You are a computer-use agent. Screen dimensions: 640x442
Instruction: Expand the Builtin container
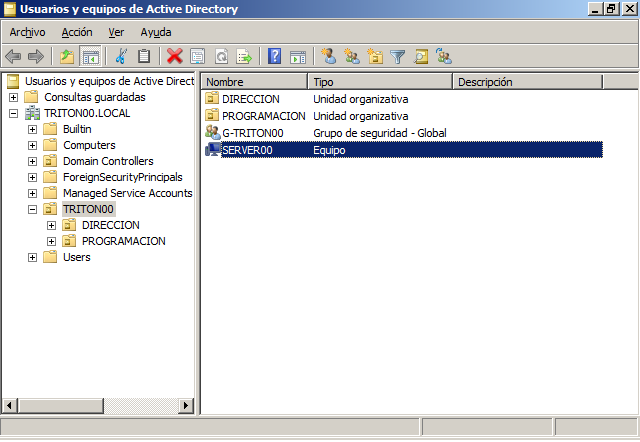32,129
